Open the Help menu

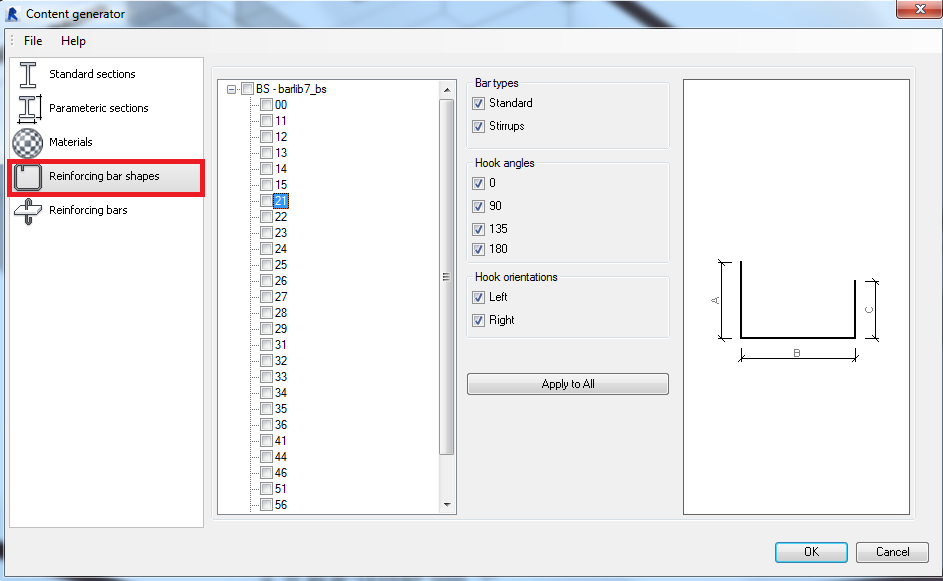tap(73, 41)
